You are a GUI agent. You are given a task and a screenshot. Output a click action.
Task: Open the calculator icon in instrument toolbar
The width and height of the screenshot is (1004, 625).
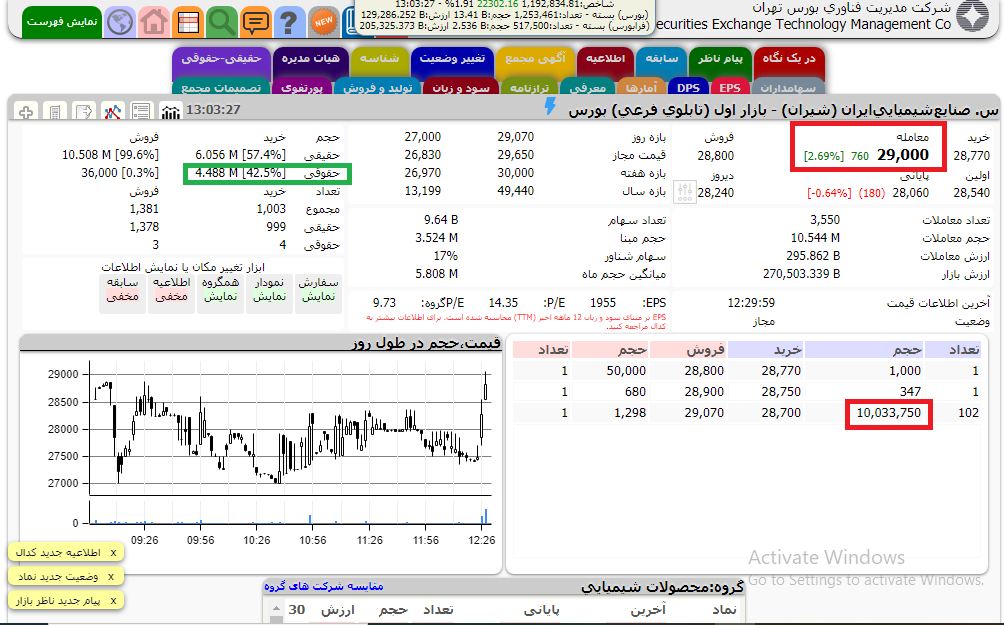pos(55,112)
